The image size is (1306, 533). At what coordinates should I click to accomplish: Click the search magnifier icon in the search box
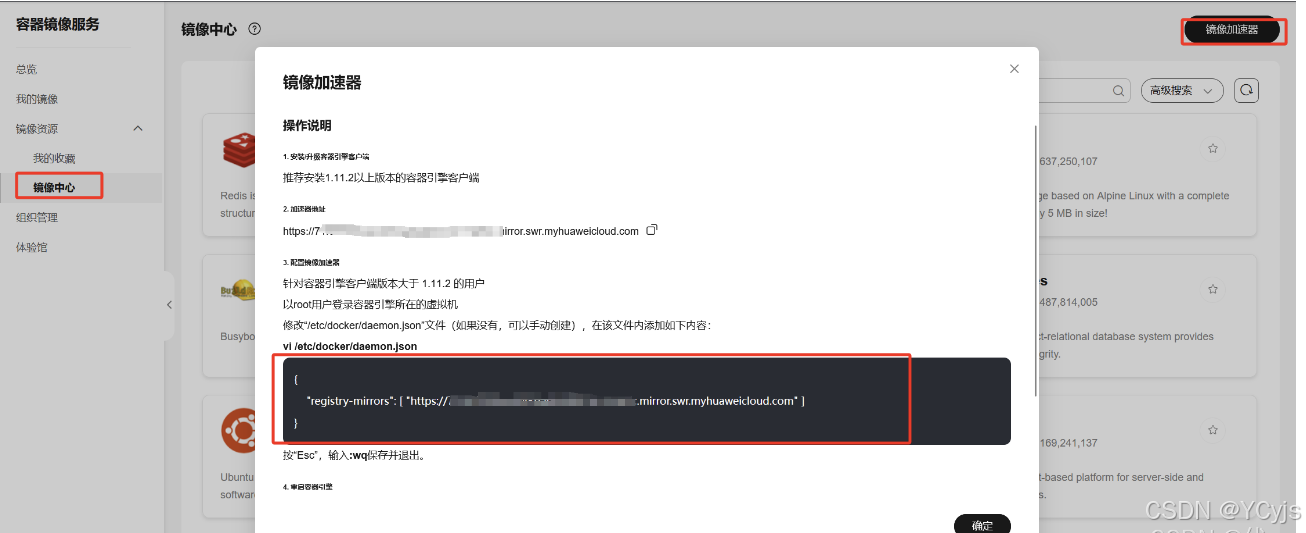coord(1119,91)
